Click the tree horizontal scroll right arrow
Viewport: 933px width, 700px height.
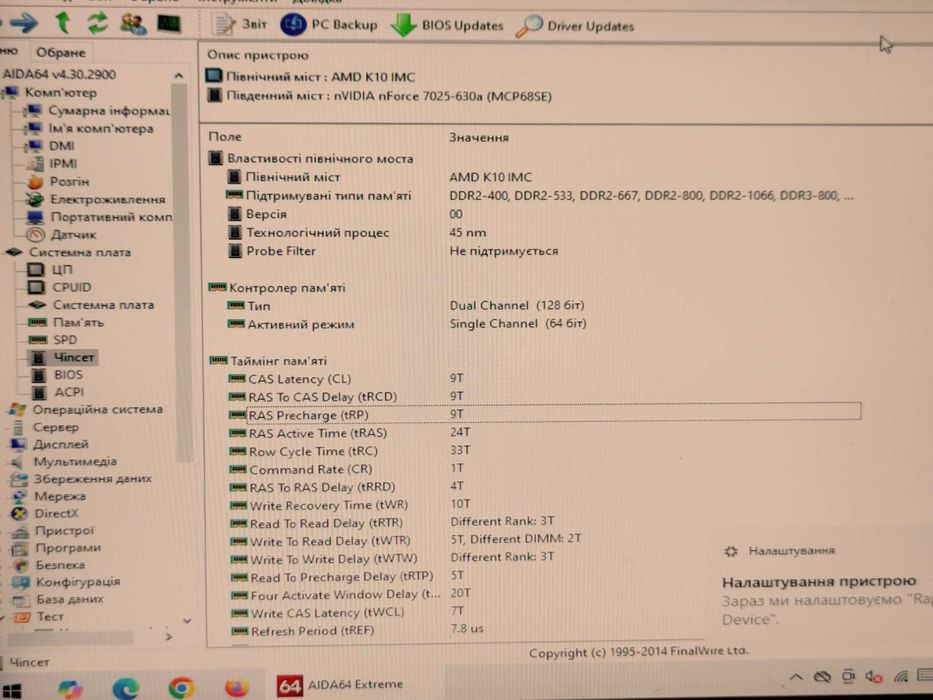coord(169,637)
